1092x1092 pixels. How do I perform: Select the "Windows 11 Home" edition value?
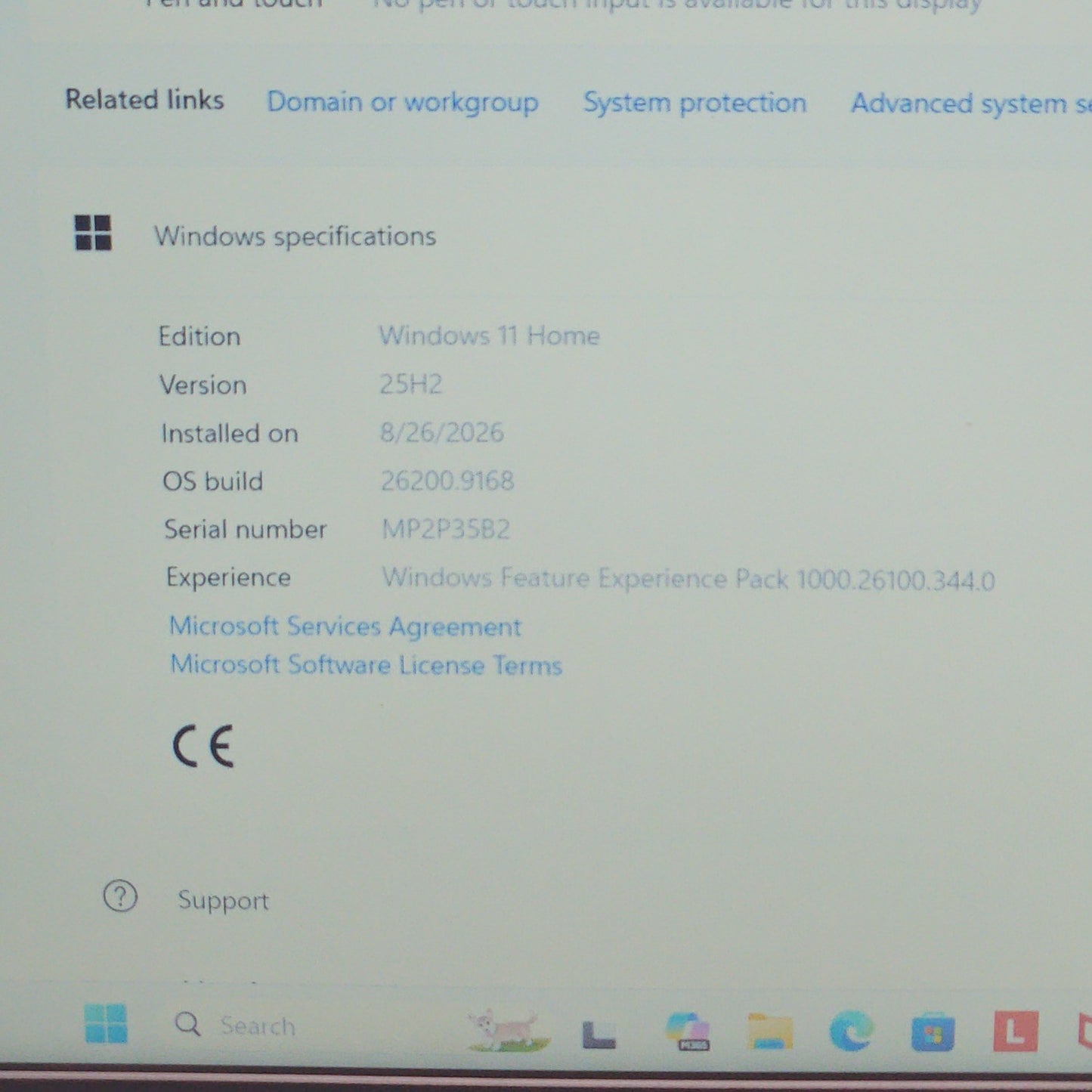(x=489, y=336)
